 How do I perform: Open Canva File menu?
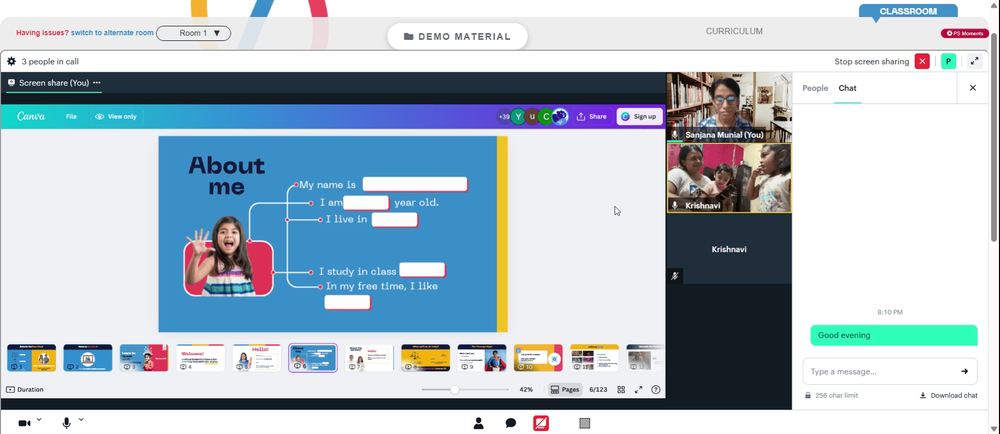[71, 117]
